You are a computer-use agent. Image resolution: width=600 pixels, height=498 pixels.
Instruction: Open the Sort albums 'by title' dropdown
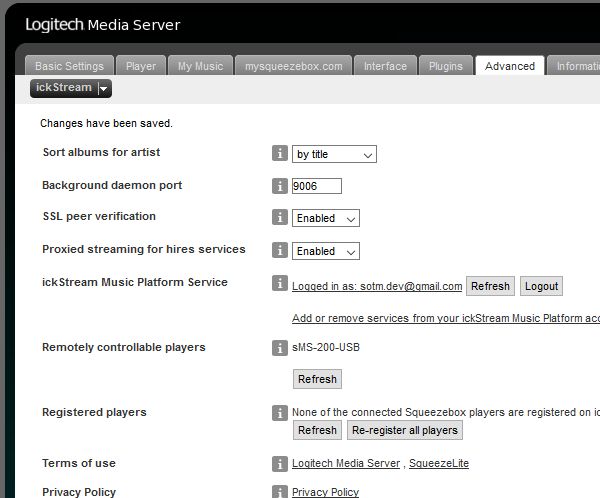click(x=334, y=154)
